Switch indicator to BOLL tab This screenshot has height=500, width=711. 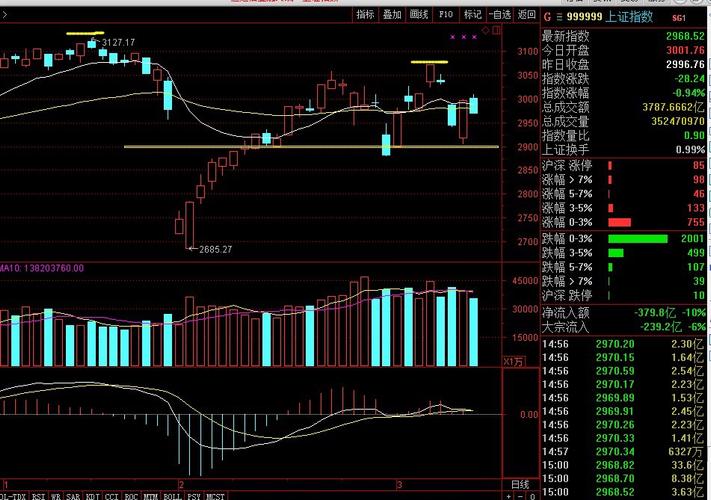(x=172, y=496)
